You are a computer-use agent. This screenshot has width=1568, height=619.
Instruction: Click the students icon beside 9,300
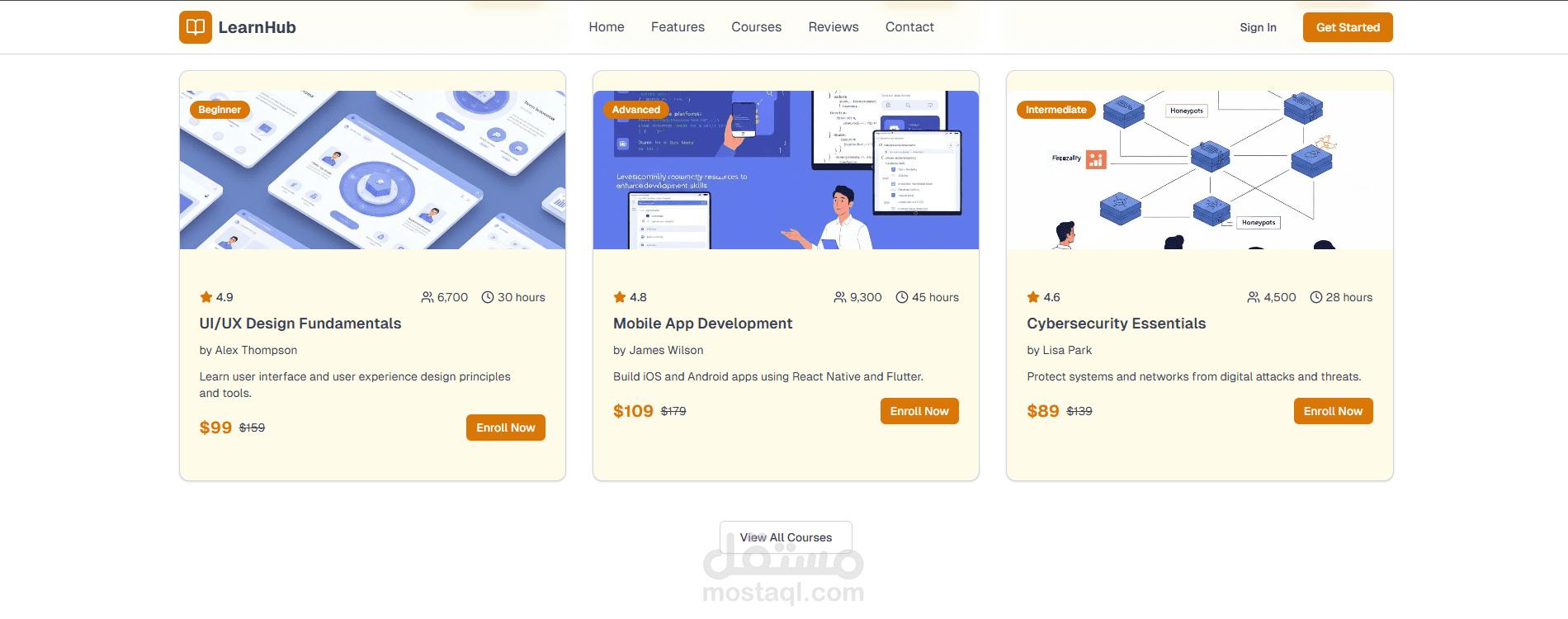(x=840, y=297)
